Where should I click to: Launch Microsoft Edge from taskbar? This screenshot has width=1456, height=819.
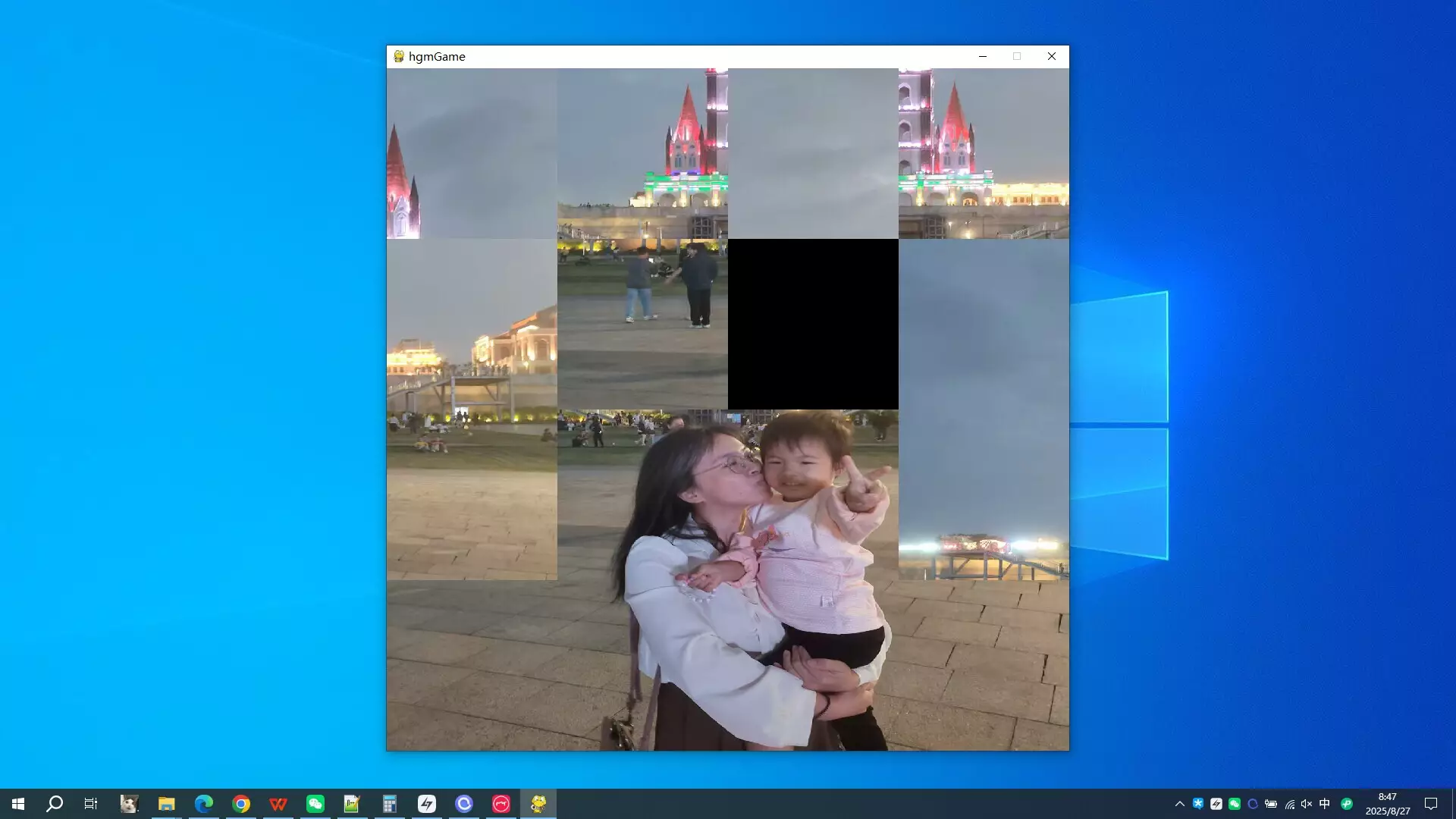pos(203,804)
